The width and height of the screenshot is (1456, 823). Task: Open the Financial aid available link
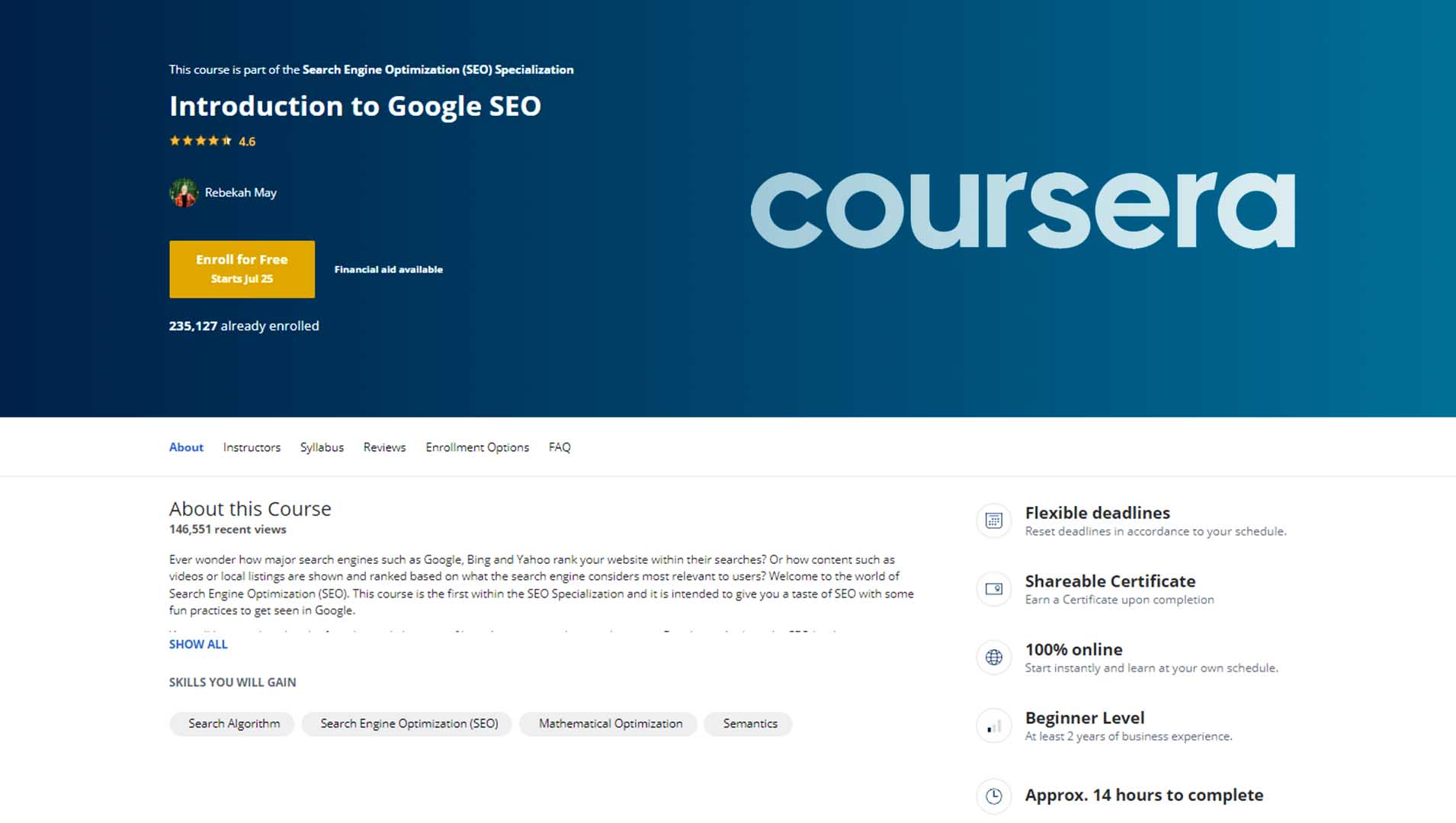pyautogui.click(x=388, y=269)
